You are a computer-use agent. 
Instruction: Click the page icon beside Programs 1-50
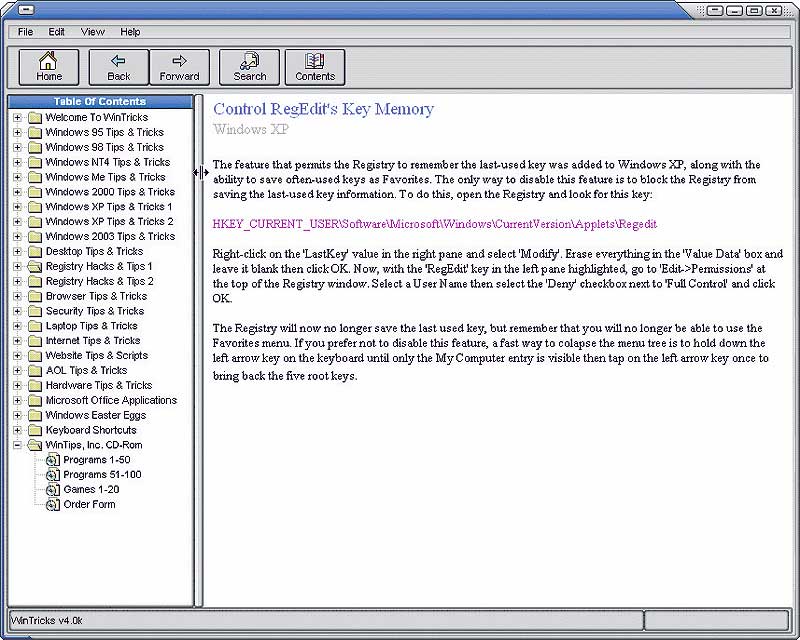point(53,460)
